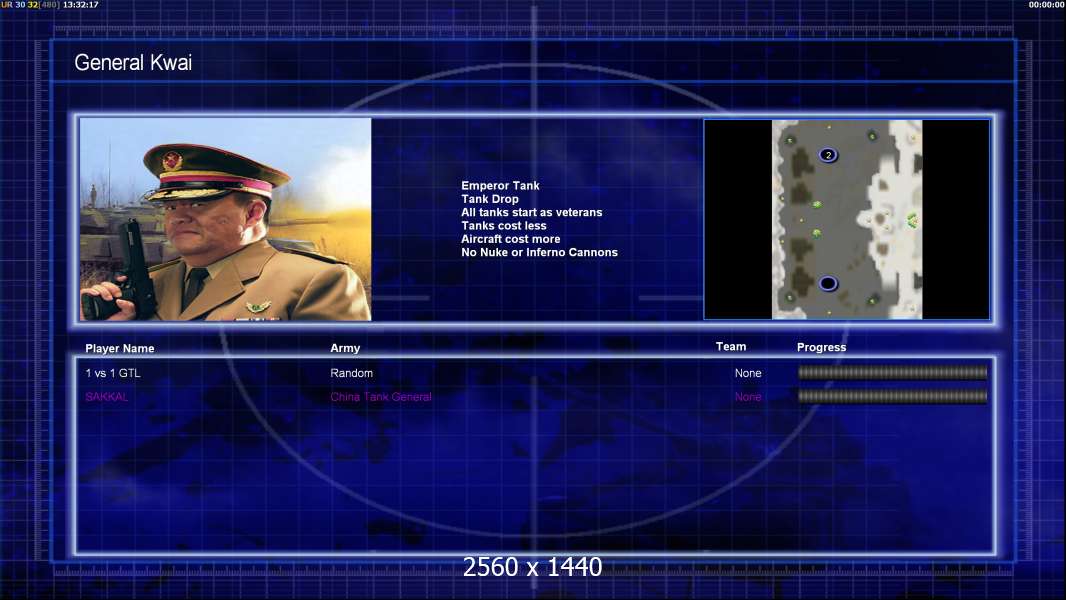Click the Team column header
This screenshot has width=1066, height=600.
(x=731, y=347)
